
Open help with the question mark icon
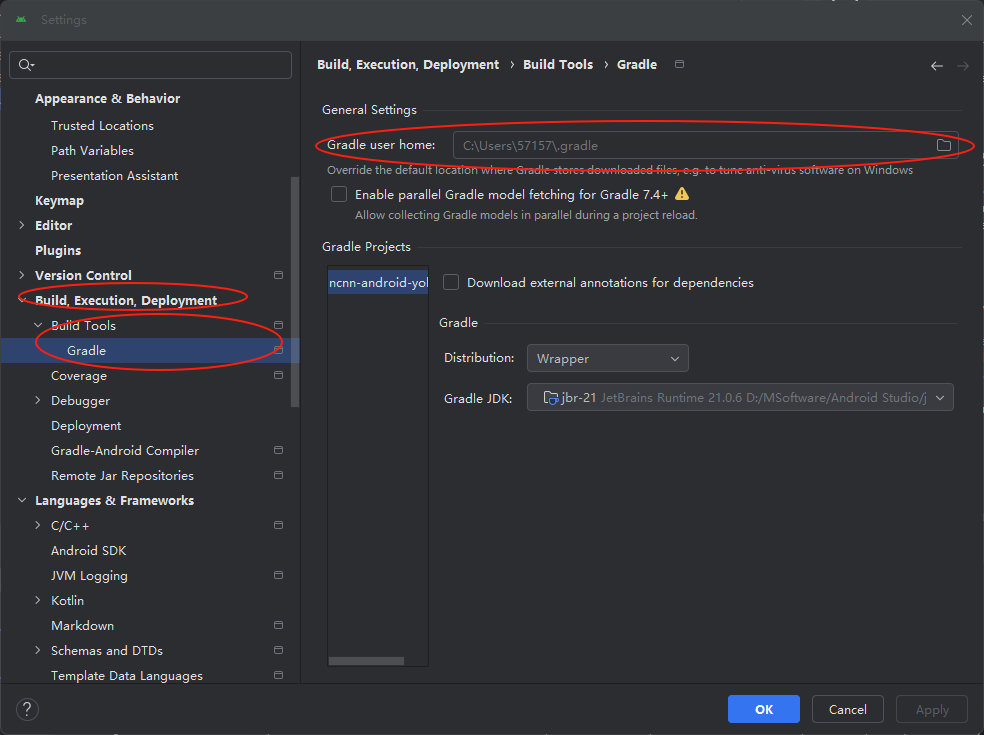(x=27, y=709)
